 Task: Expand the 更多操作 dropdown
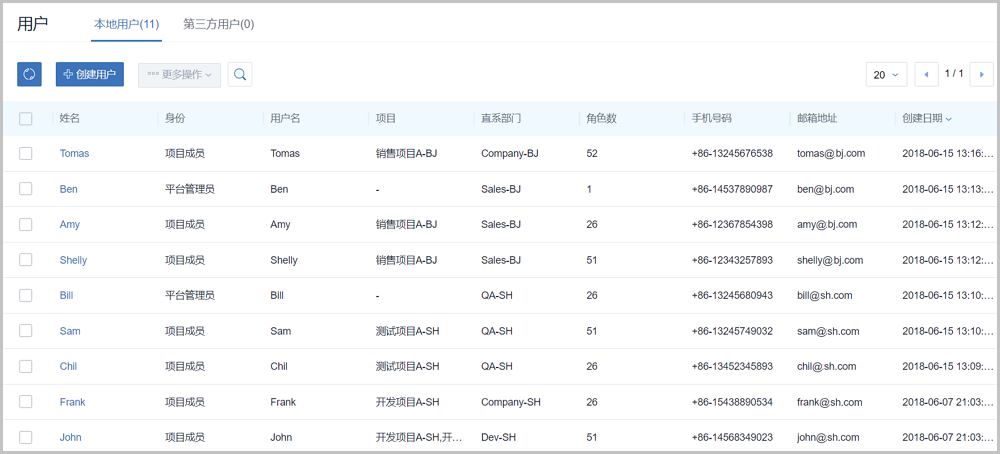[x=179, y=74]
